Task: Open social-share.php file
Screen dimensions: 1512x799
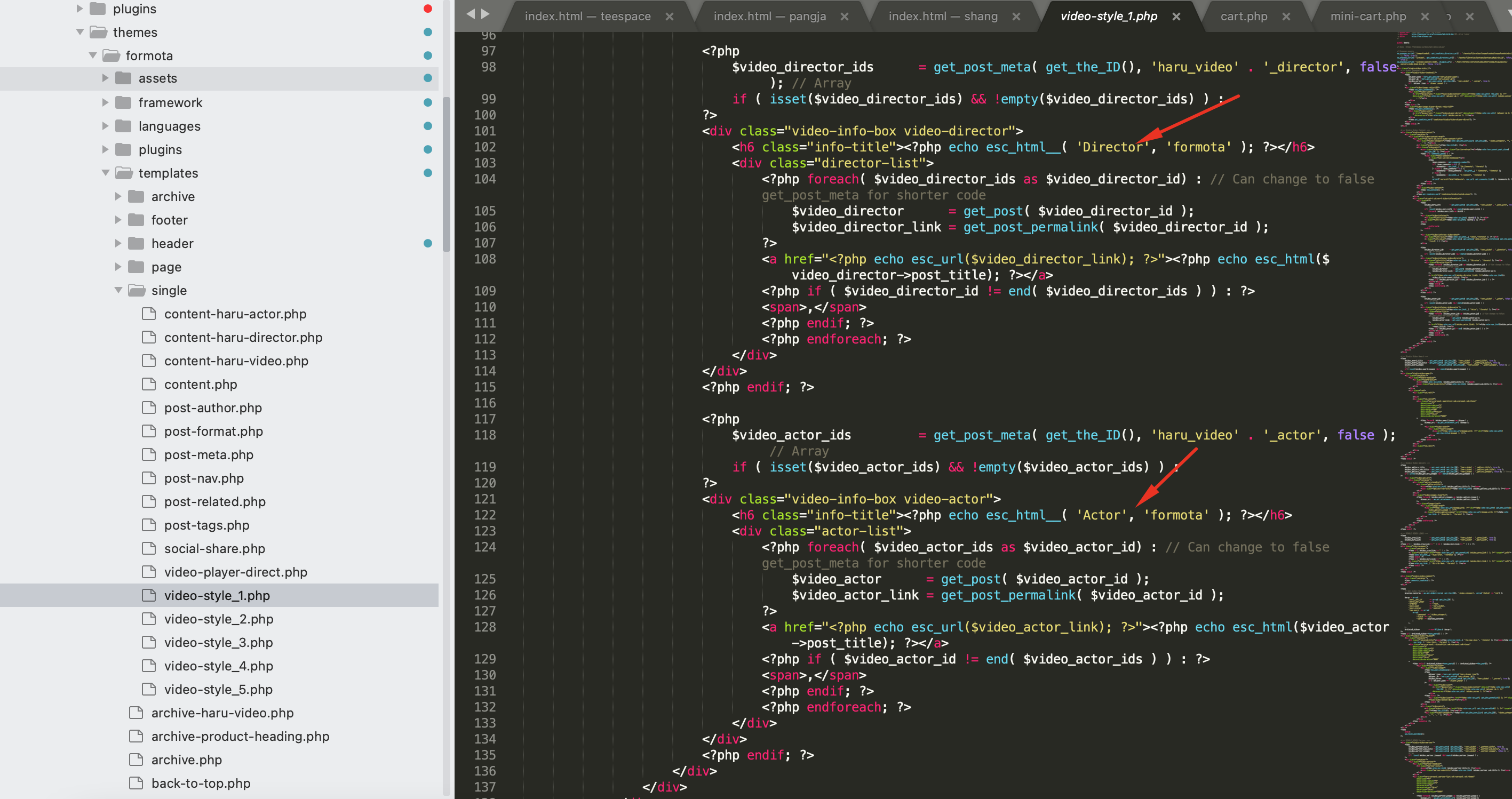Action: click(x=214, y=548)
